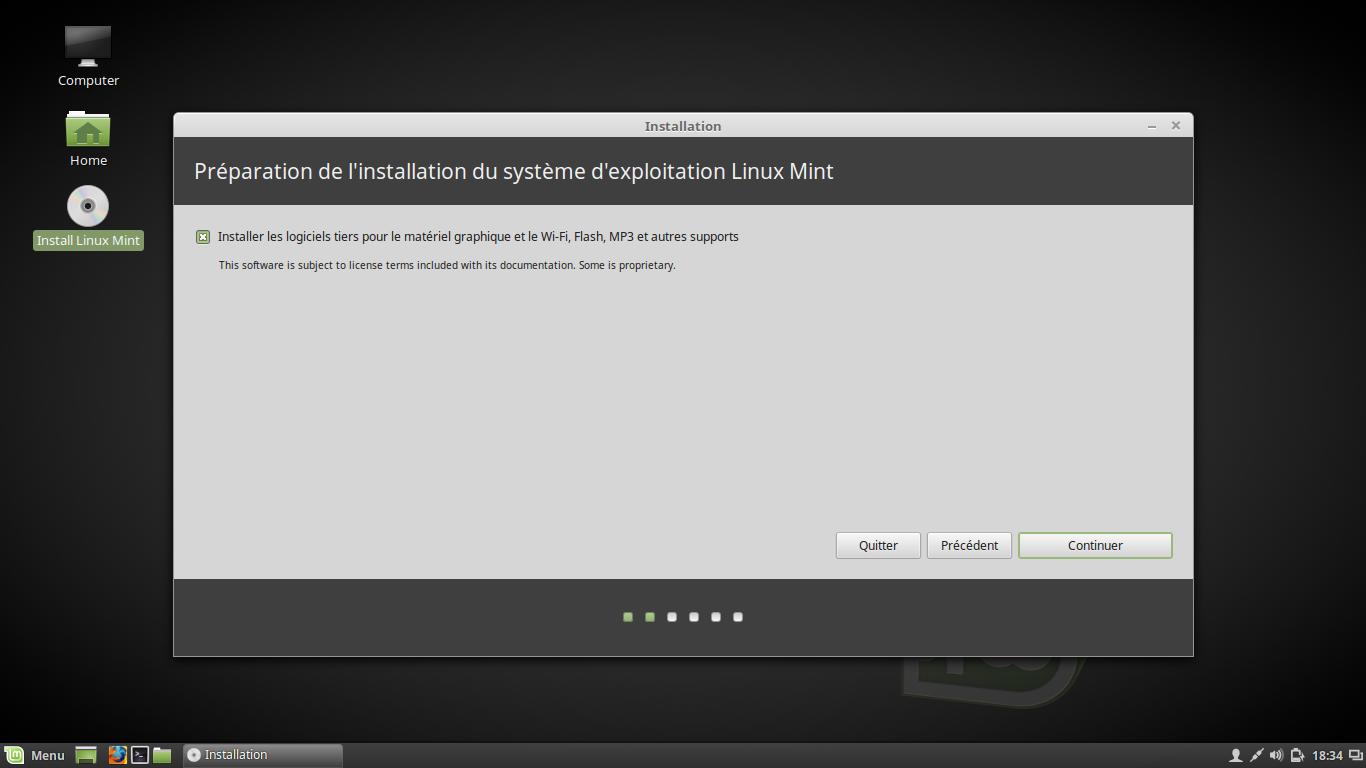Image resolution: width=1366 pixels, height=768 pixels.
Task: Open the Mint Menu in the panel
Action: tap(35, 755)
